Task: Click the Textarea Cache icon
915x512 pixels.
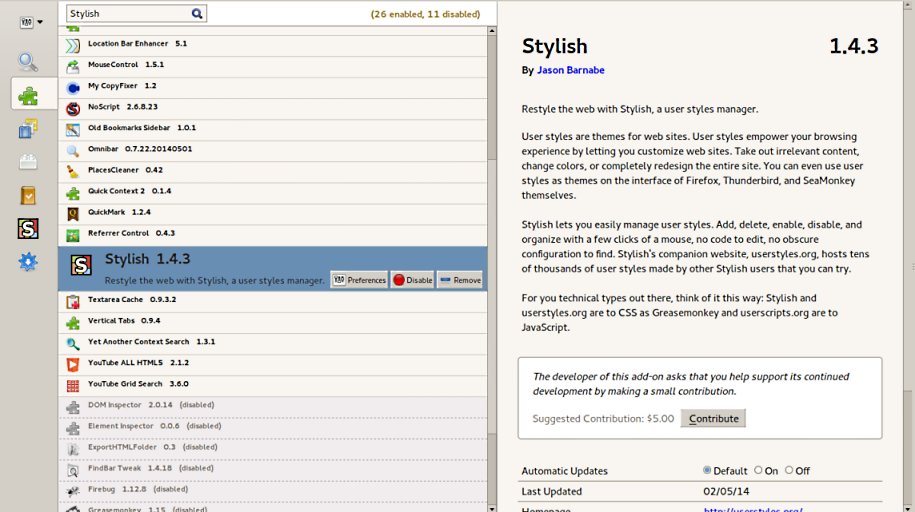Action: pyautogui.click(x=72, y=302)
